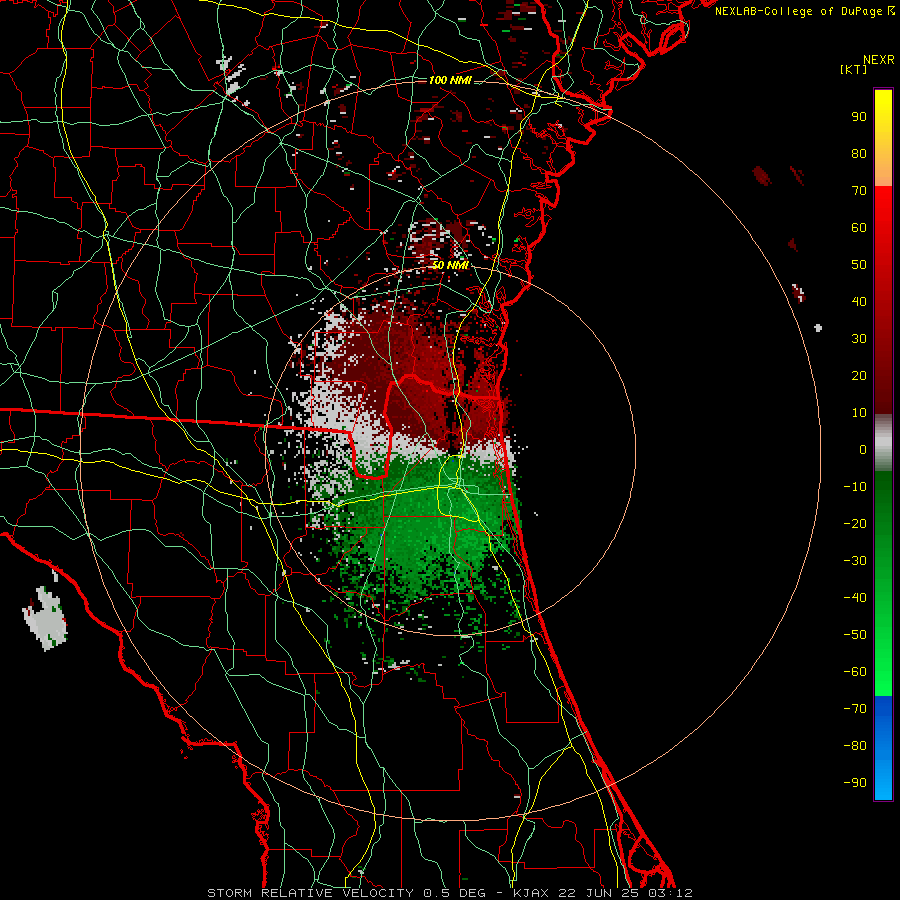Click the [KT] units label
The image size is (900, 900).
coord(853,69)
